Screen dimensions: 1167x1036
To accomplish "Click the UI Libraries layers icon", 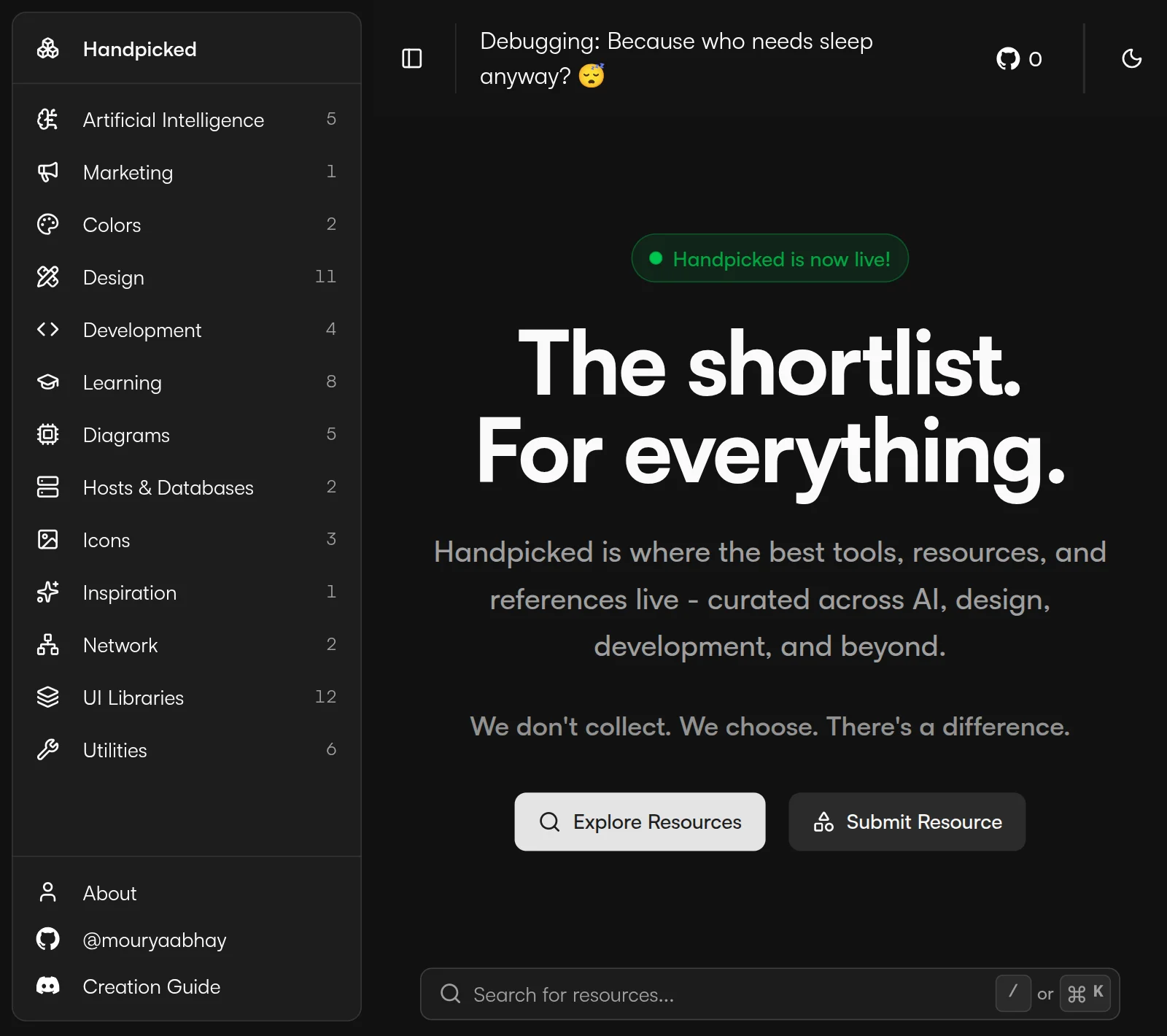I will coord(48,697).
